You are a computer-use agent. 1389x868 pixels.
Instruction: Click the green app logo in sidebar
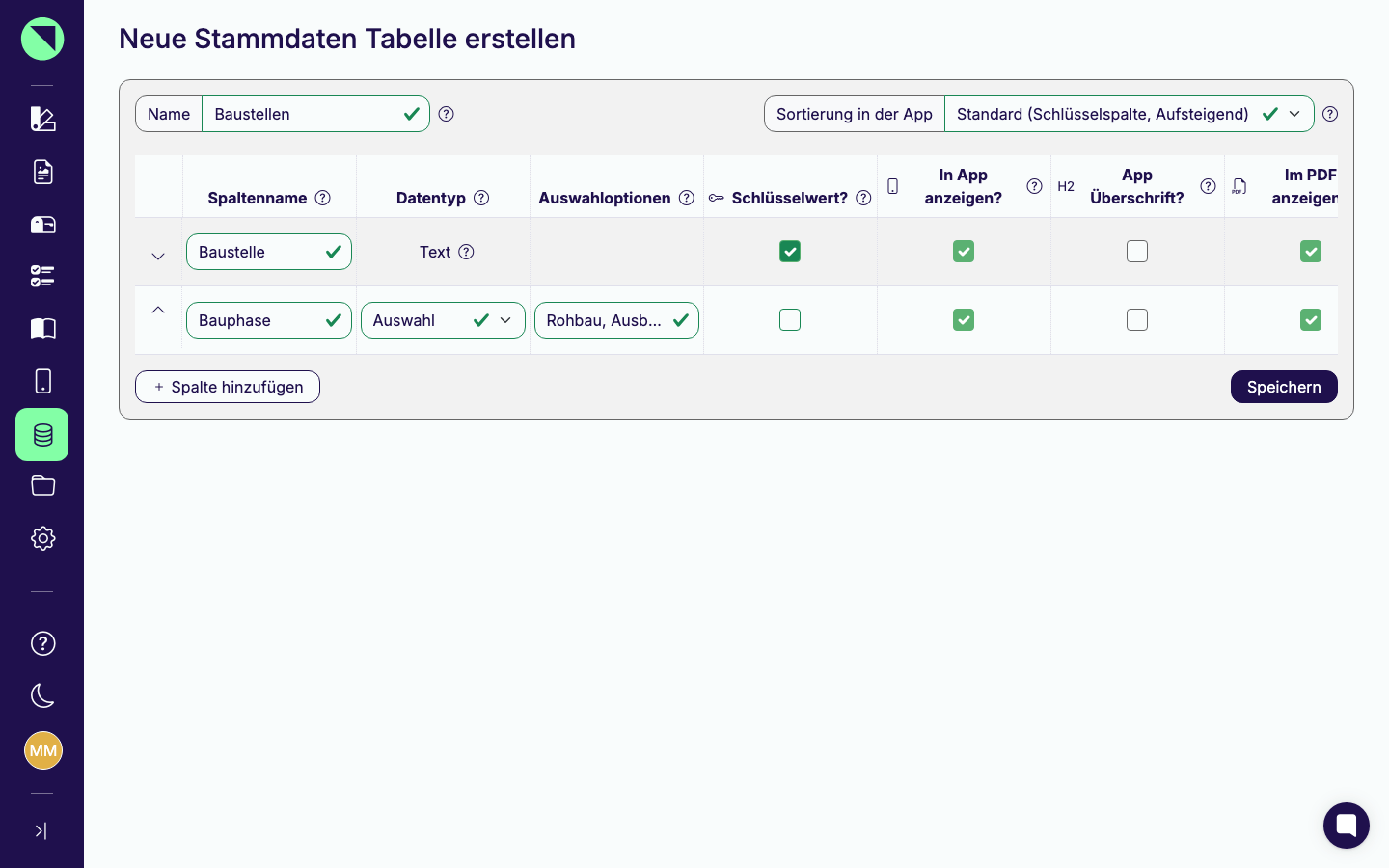pyautogui.click(x=42, y=39)
